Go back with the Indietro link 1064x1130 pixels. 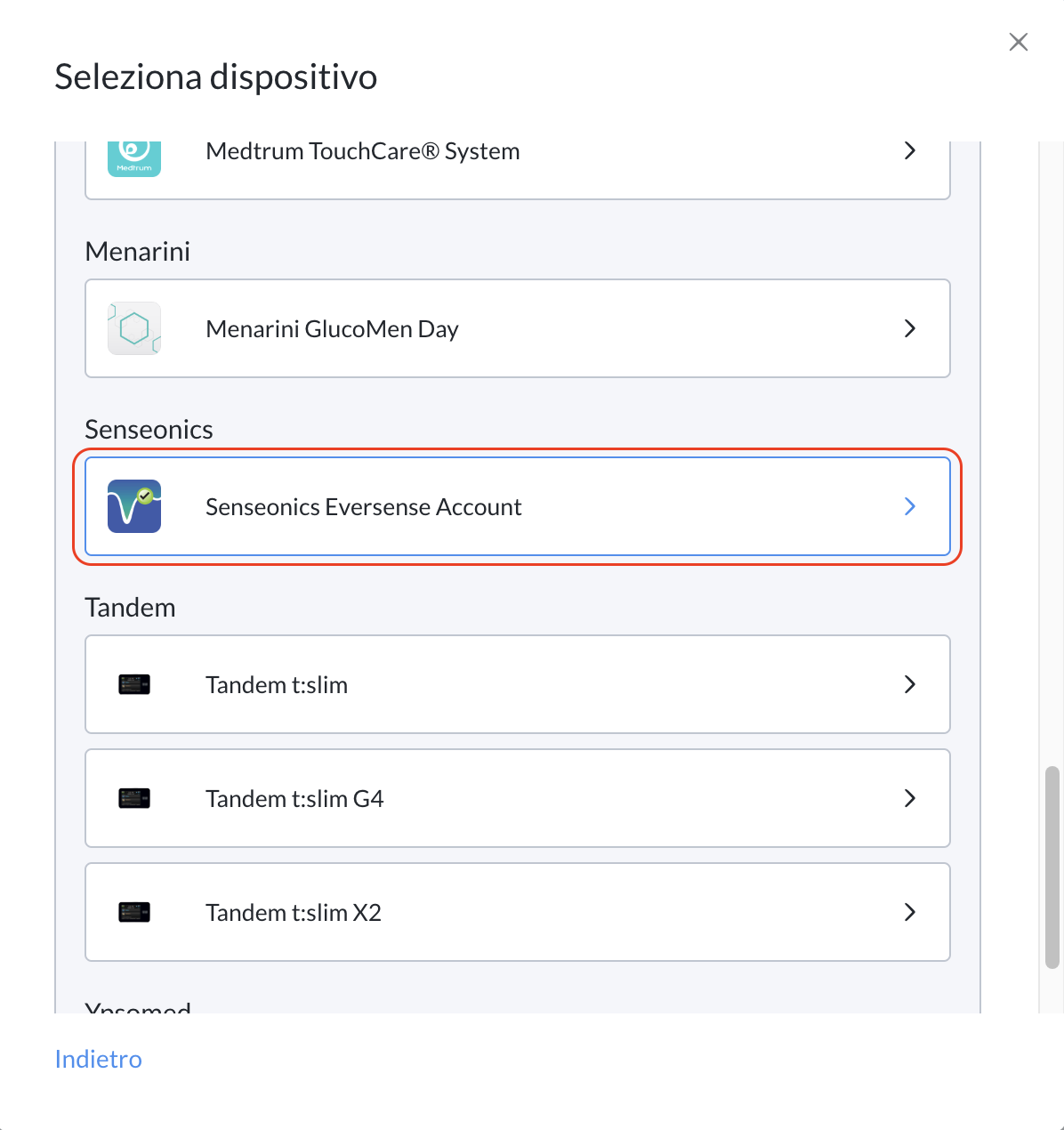[99, 1059]
